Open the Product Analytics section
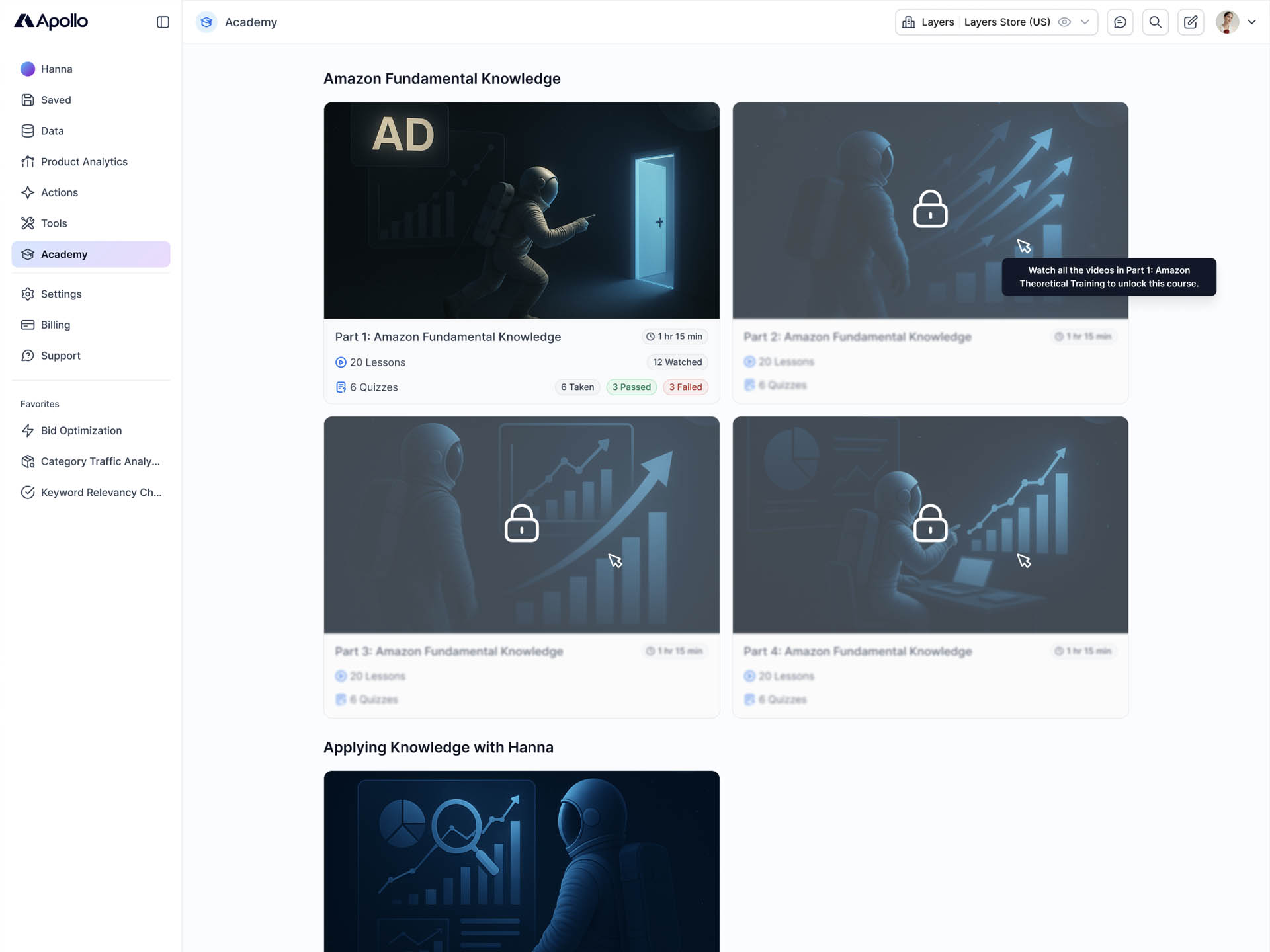The width and height of the screenshot is (1270, 952). 84,161
